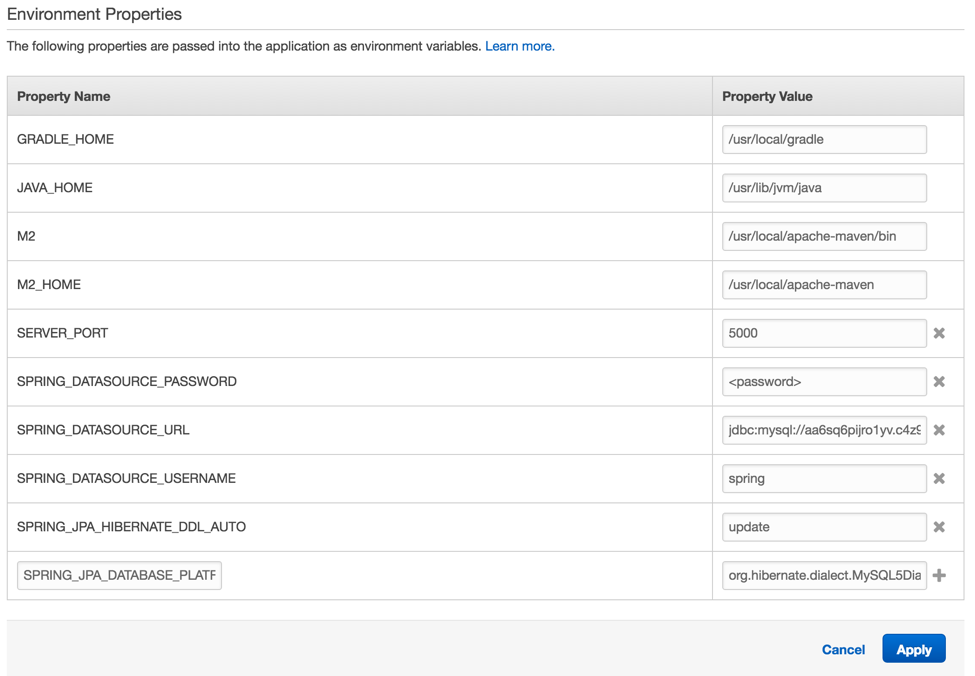Edit the SERVER_PORT value 5000
Viewport: 975px width, 676px height.
824,333
